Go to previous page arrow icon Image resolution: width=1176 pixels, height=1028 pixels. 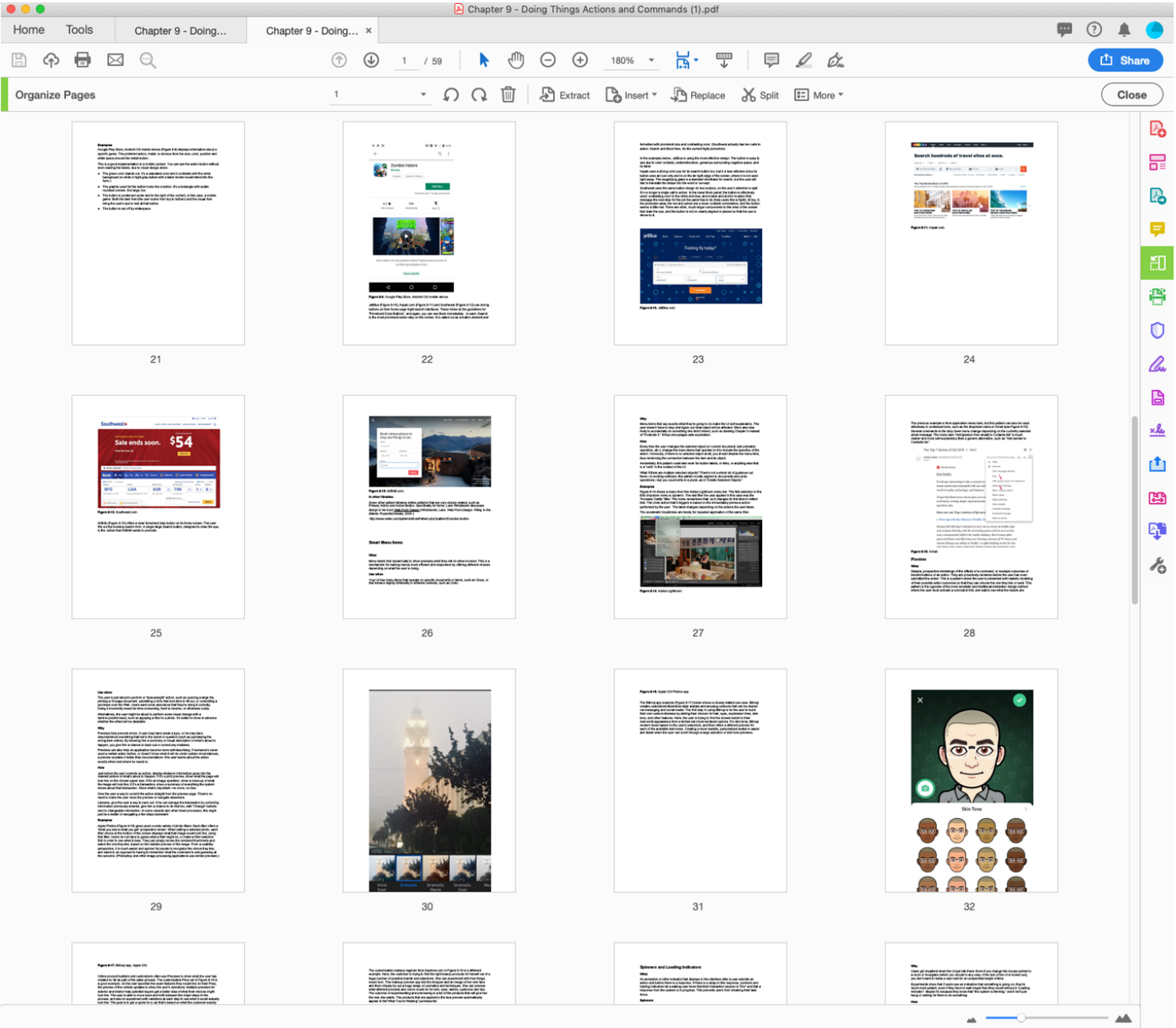click(339, 60)
